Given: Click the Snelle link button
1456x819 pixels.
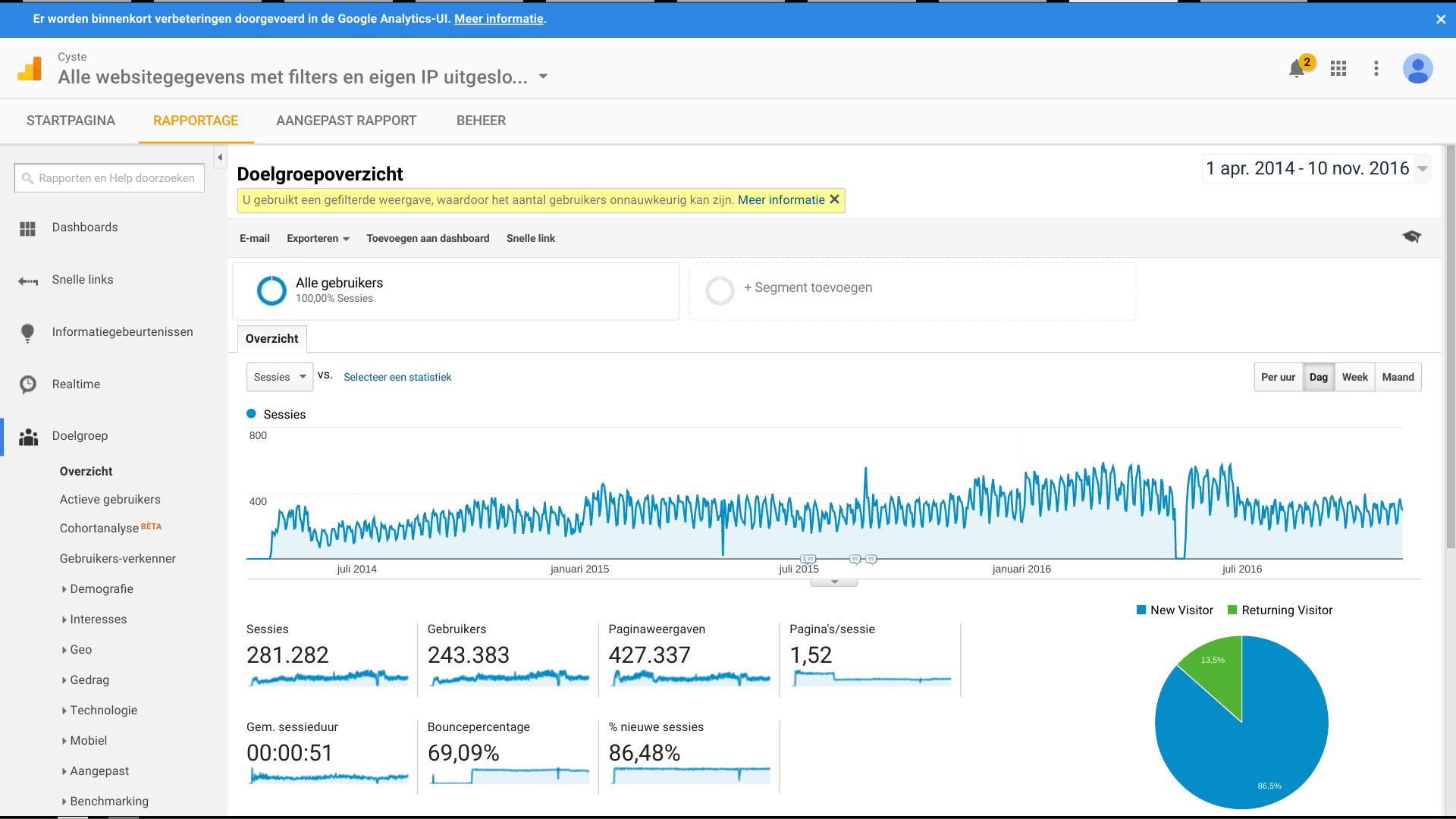Looking at the screenshot, I should coord(531,238).
